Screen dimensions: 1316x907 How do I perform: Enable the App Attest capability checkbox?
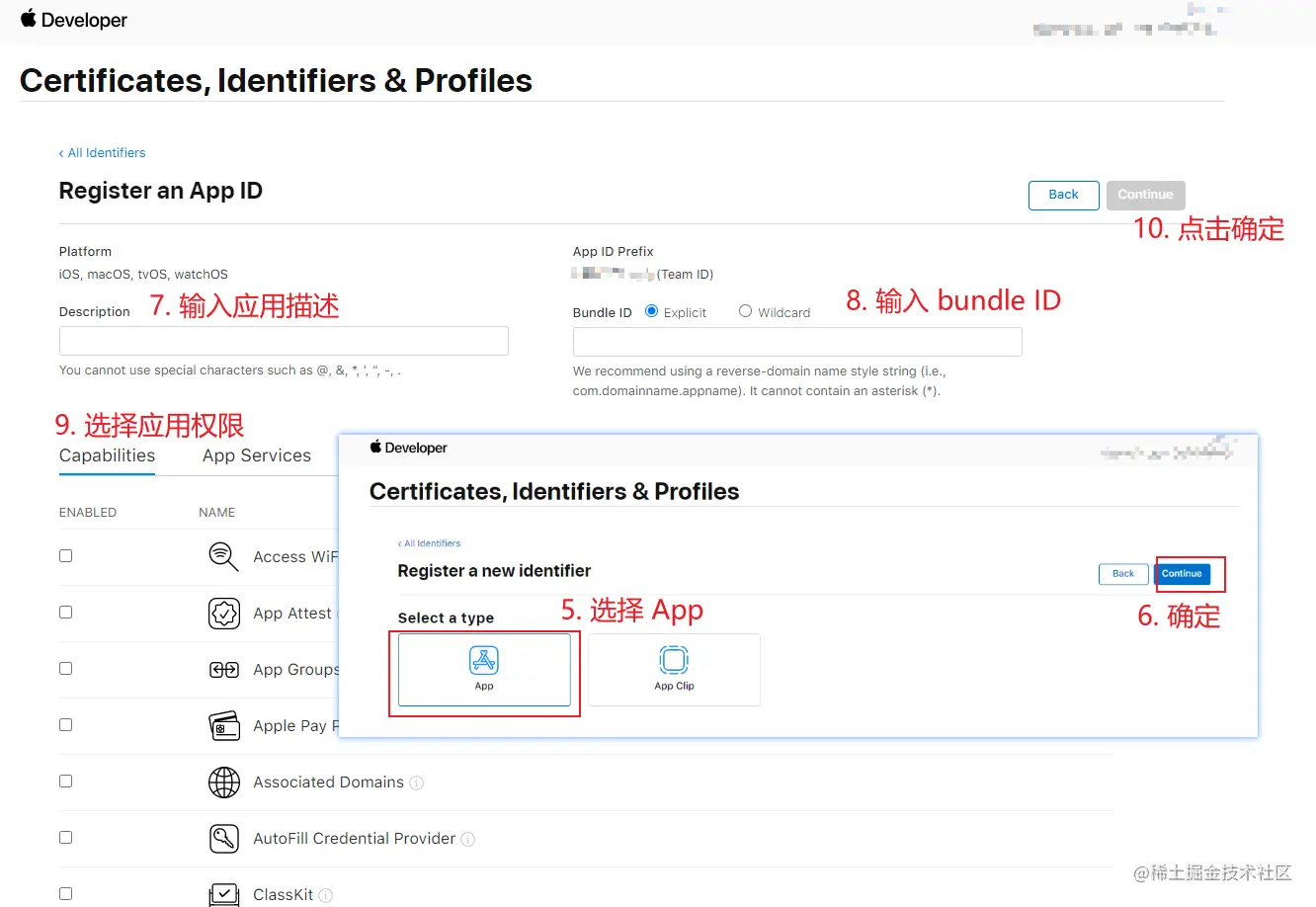[66, 613]
